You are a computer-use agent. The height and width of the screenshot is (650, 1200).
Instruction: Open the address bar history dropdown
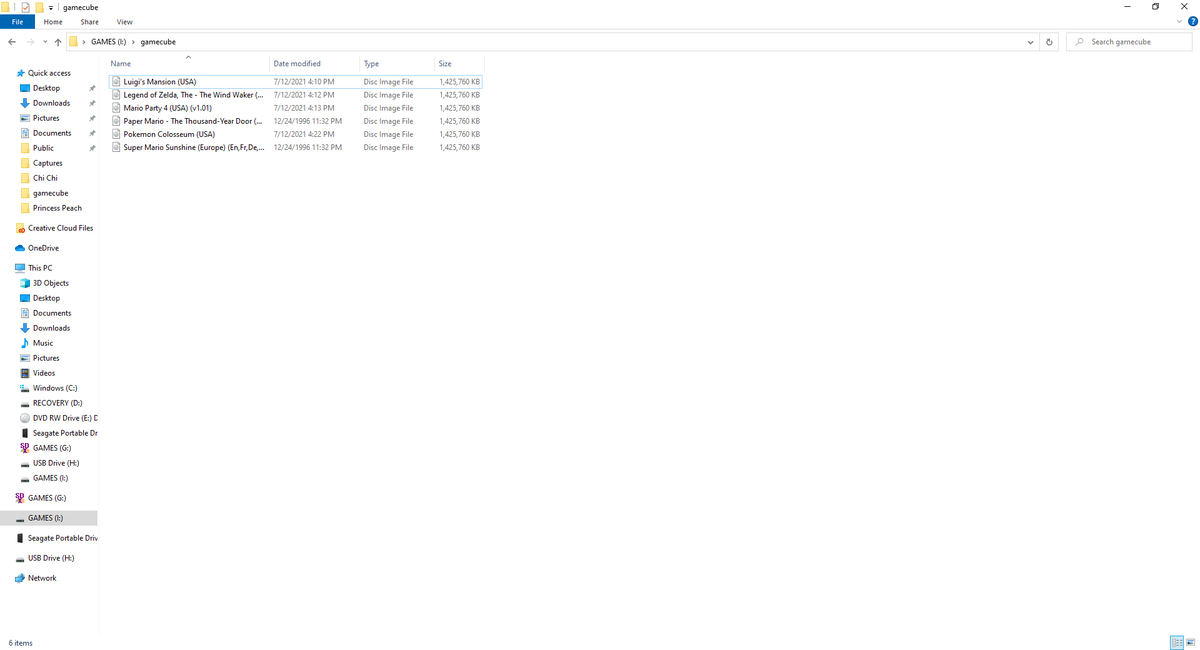pyautogui.click(x=1031, y=42)
